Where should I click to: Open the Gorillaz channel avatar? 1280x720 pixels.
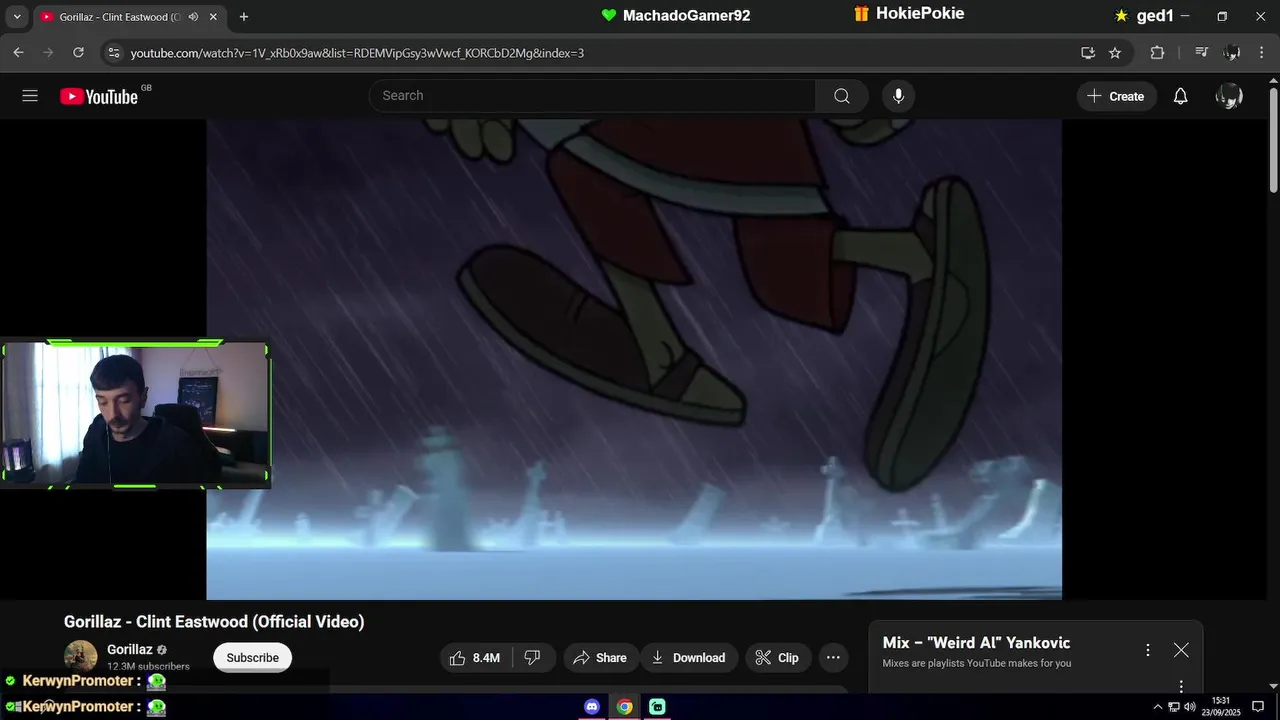81,656
